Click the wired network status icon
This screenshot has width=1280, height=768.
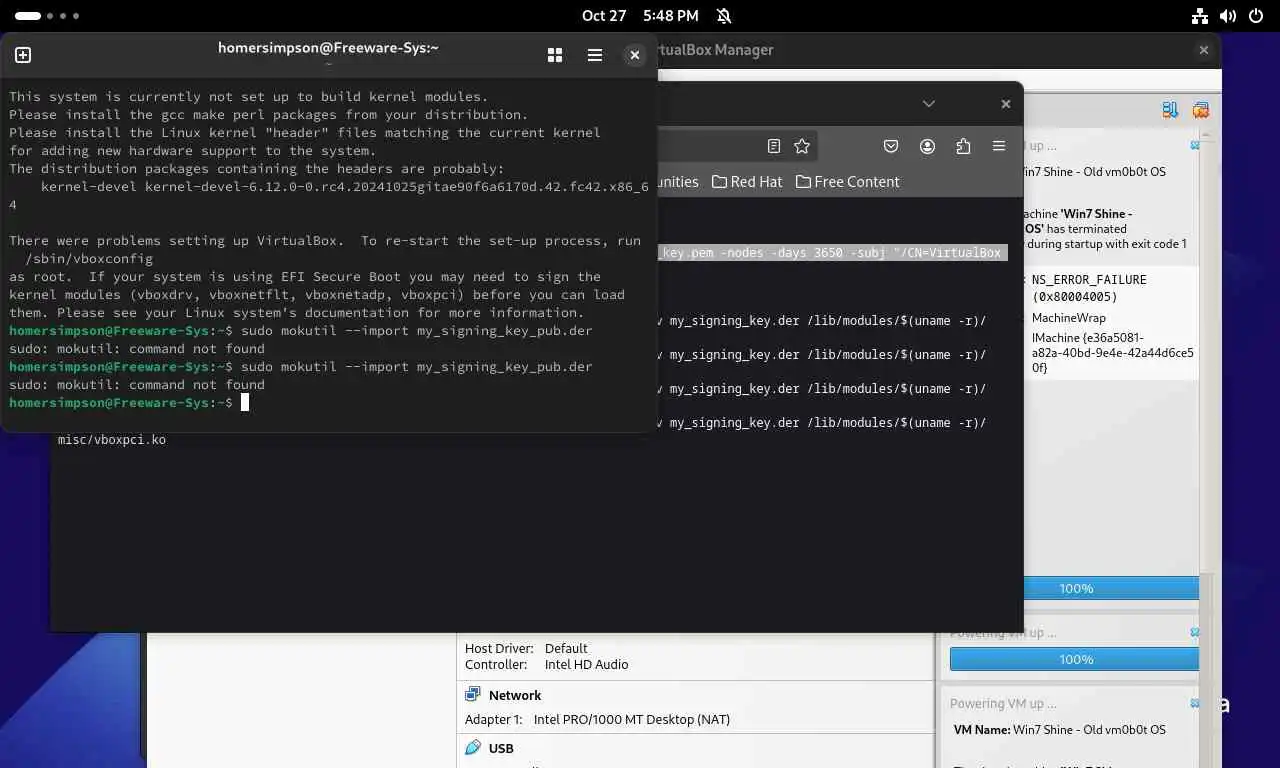[x=1200, y=16]
